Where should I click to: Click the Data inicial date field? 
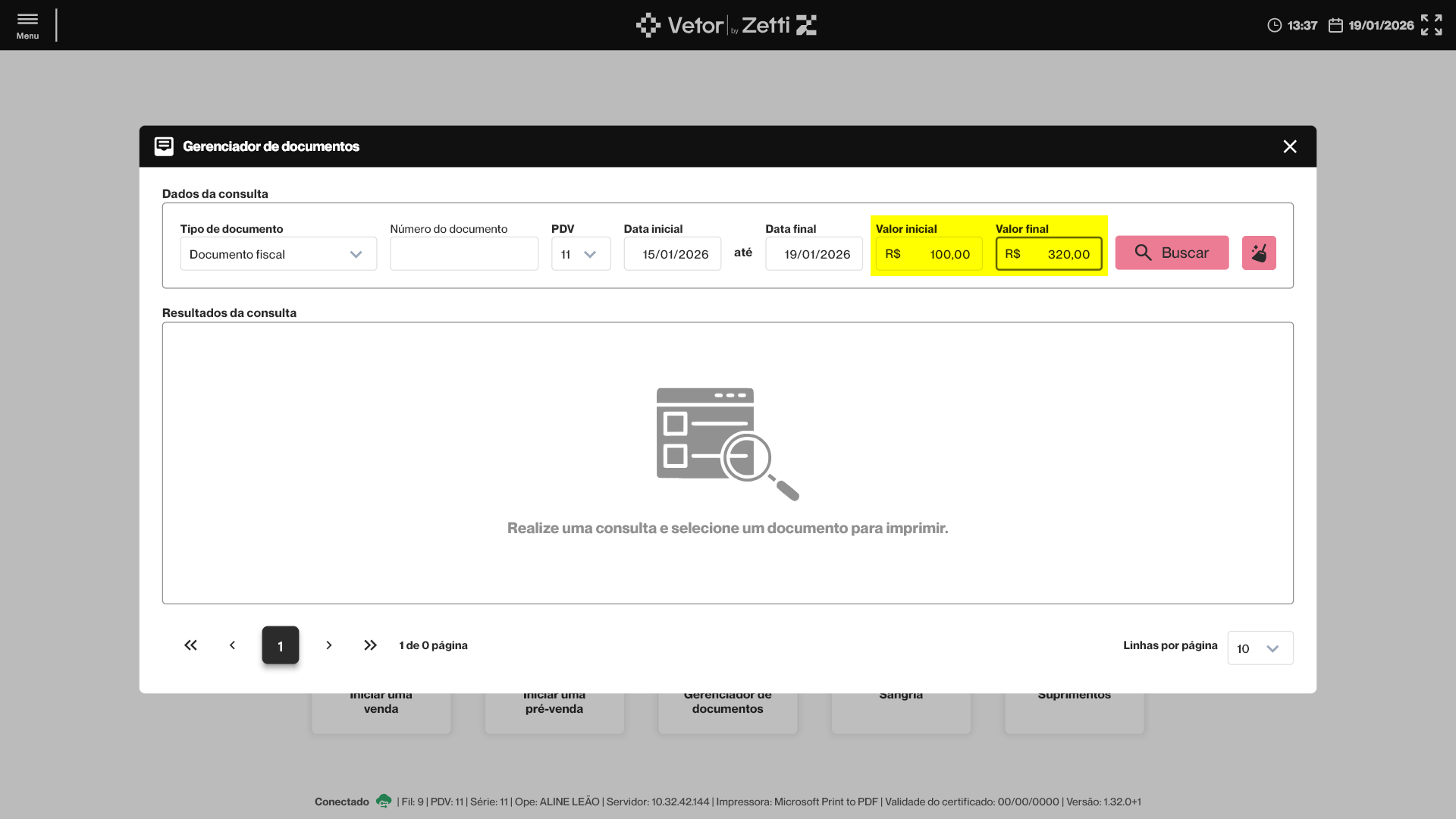[673, 254]
